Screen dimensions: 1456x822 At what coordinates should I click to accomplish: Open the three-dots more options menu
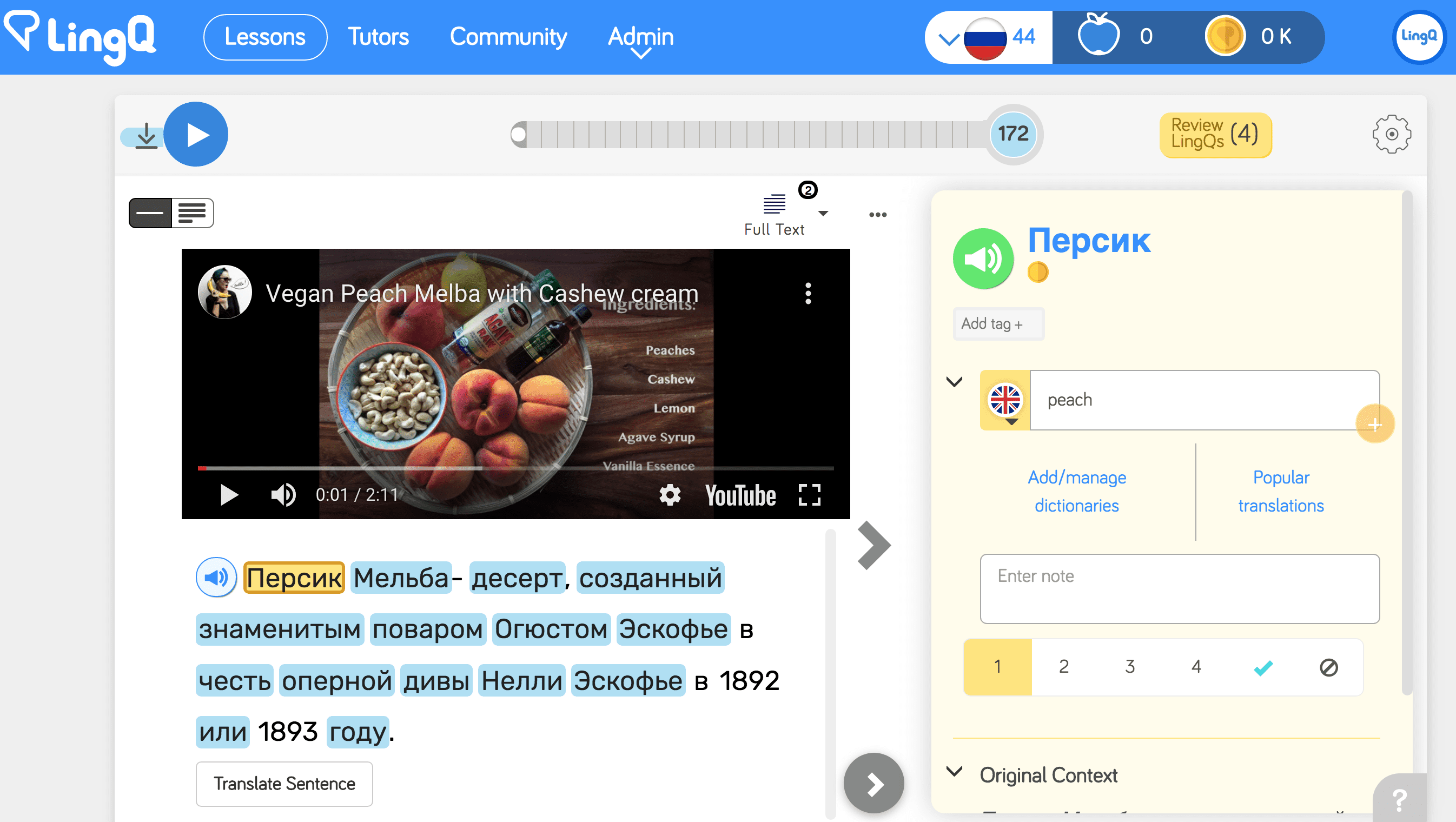[877, 215]
